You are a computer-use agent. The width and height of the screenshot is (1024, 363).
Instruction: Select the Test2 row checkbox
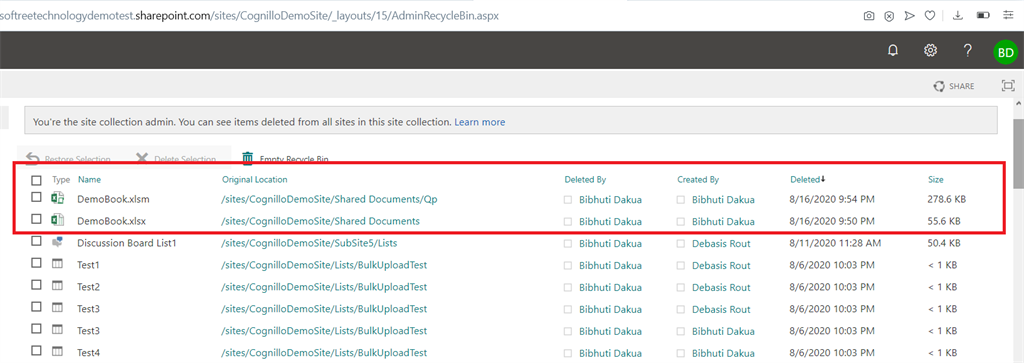pos(37,285)
